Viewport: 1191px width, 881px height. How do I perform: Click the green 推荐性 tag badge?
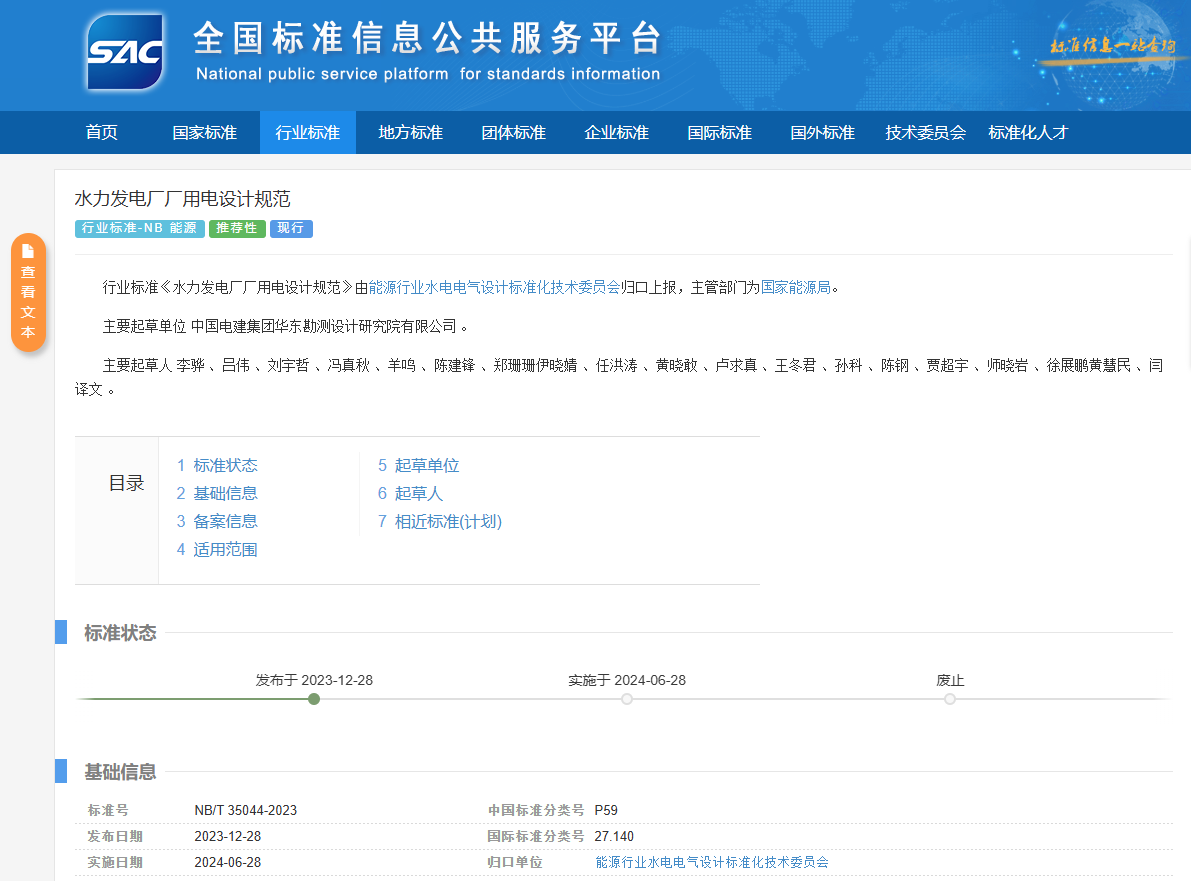[x=237, y=228]
